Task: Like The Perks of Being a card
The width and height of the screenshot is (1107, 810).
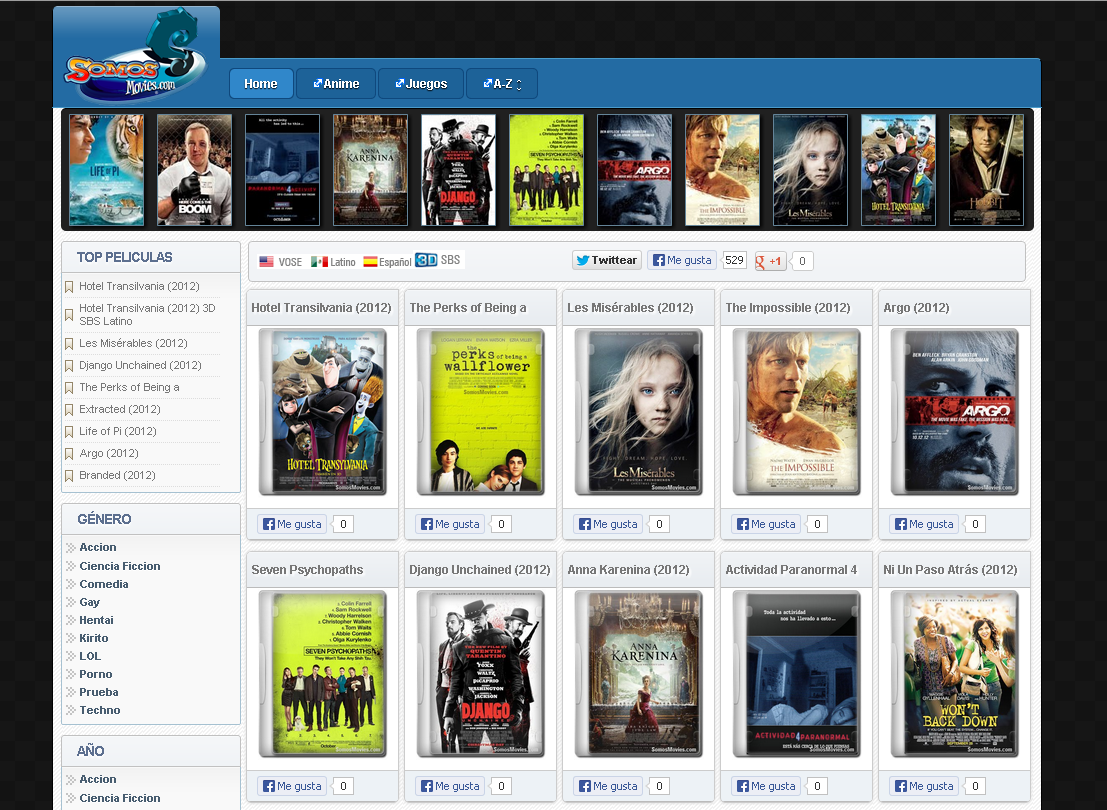Action: [x=450, y=524]
